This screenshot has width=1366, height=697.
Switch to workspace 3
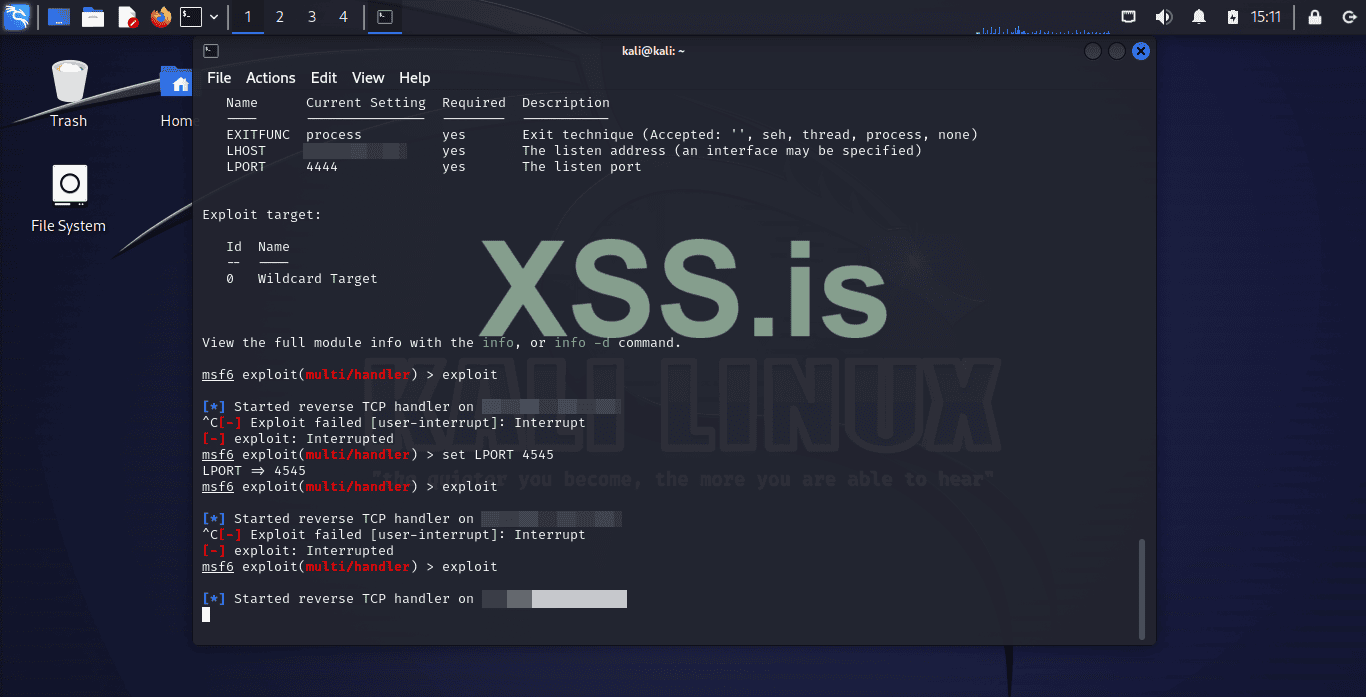click(312, 17)
